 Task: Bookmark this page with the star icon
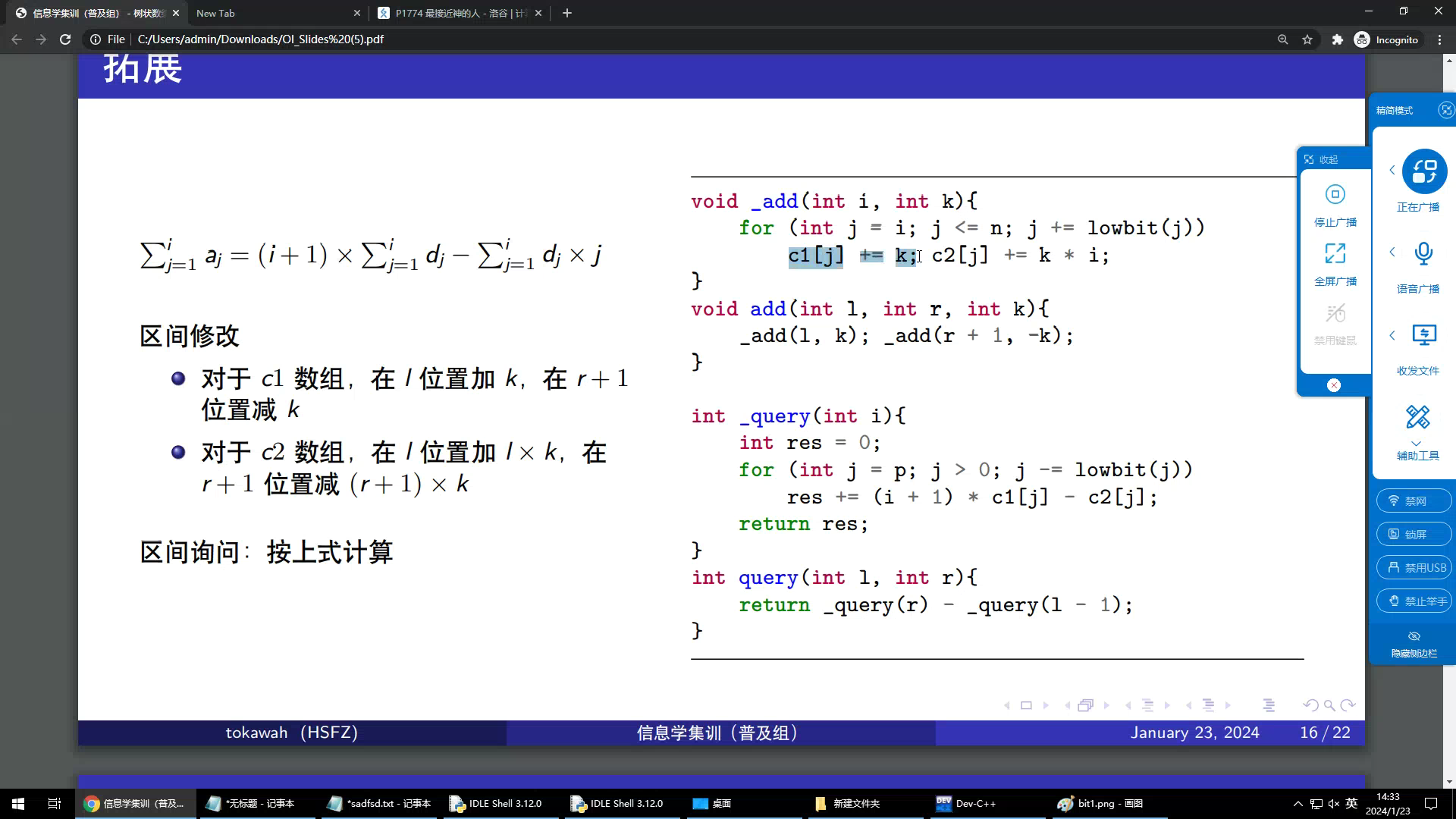(x=1307, y=39)
